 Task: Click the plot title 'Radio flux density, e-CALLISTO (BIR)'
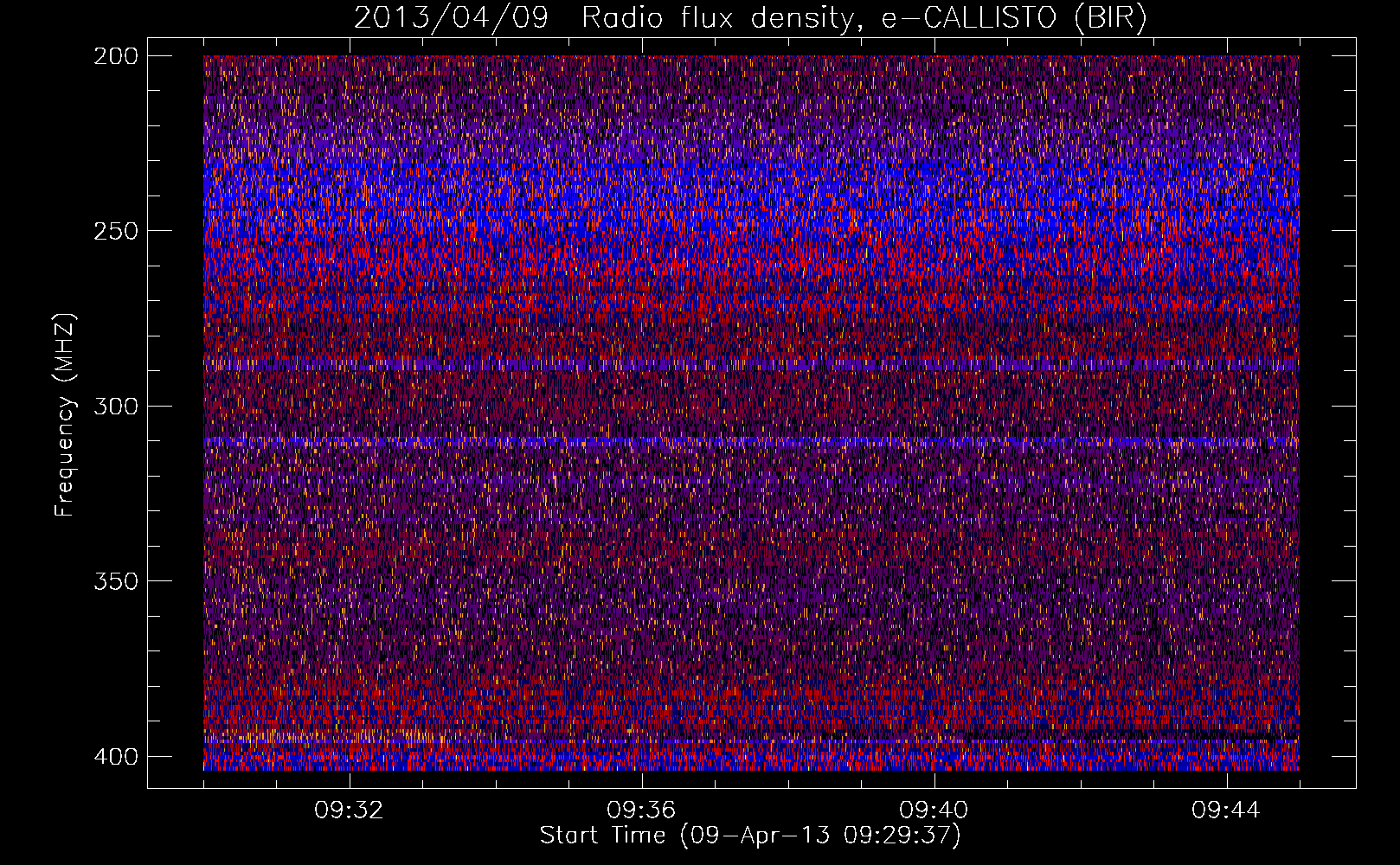(864, 18)
